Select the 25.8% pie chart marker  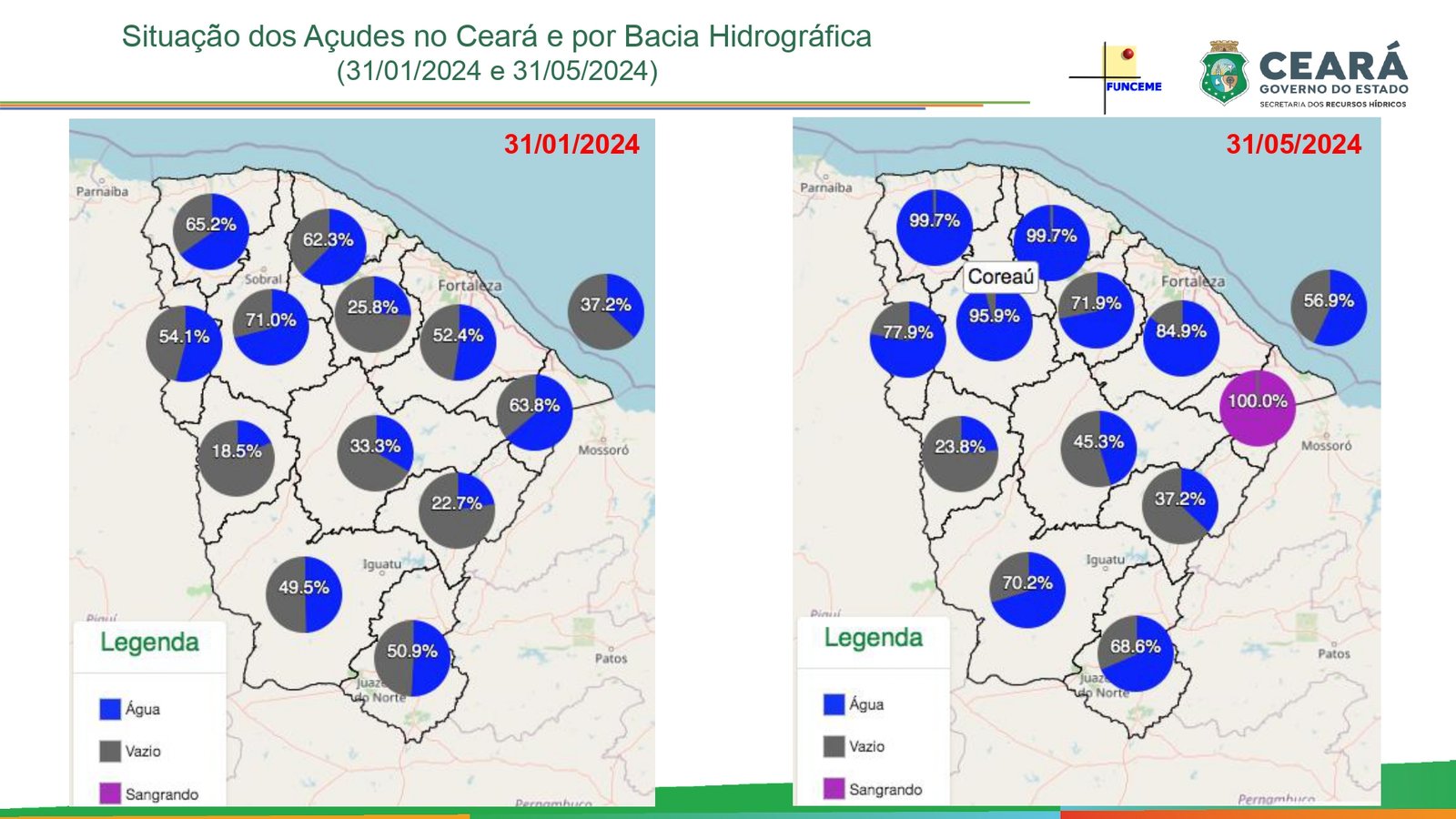(x=372, y=314)
